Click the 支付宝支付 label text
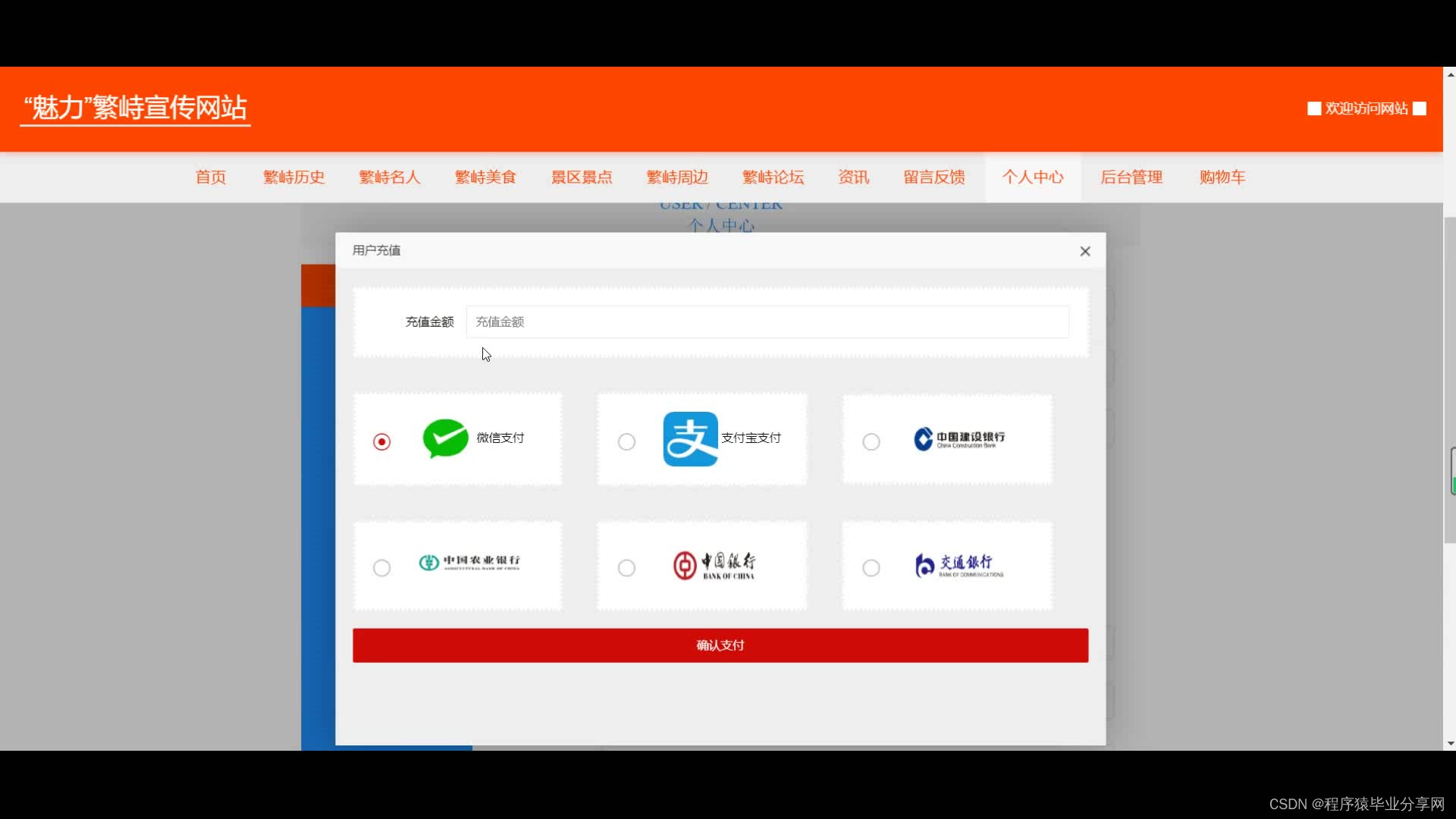The width and height of the screenshot is (1456, 819). tap(751, 438)
